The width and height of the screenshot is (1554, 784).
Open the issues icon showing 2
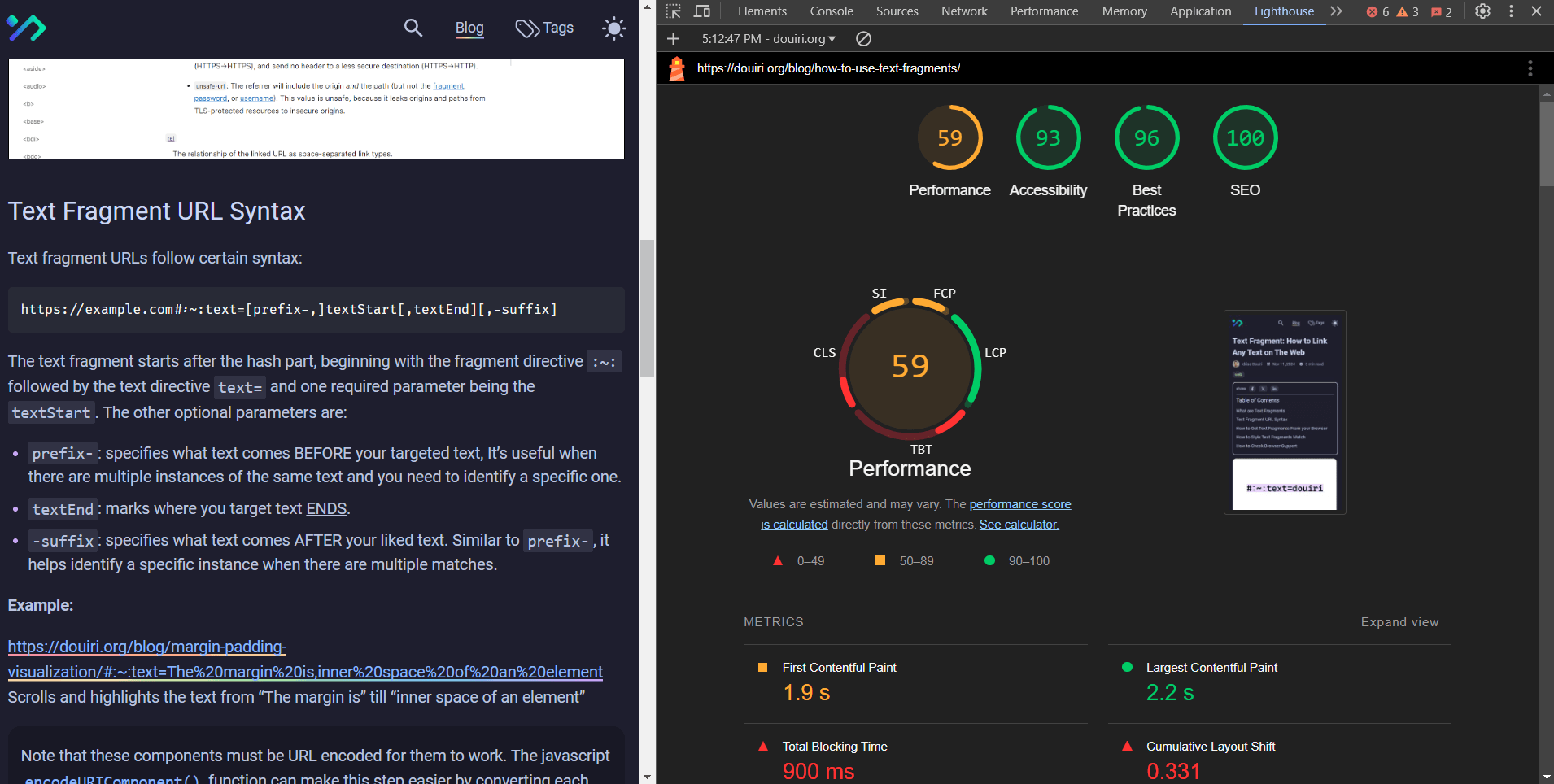1438,11
